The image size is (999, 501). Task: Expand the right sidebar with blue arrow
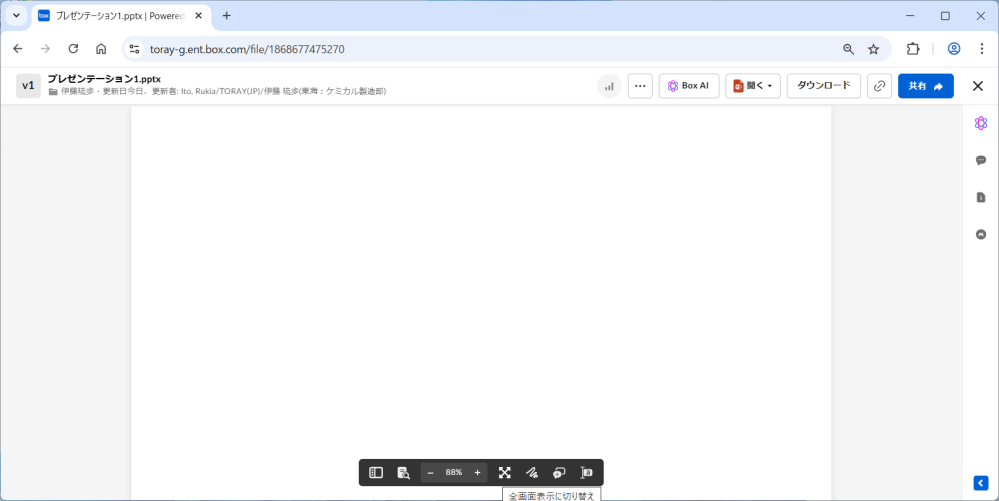click(x=981, y=483)
